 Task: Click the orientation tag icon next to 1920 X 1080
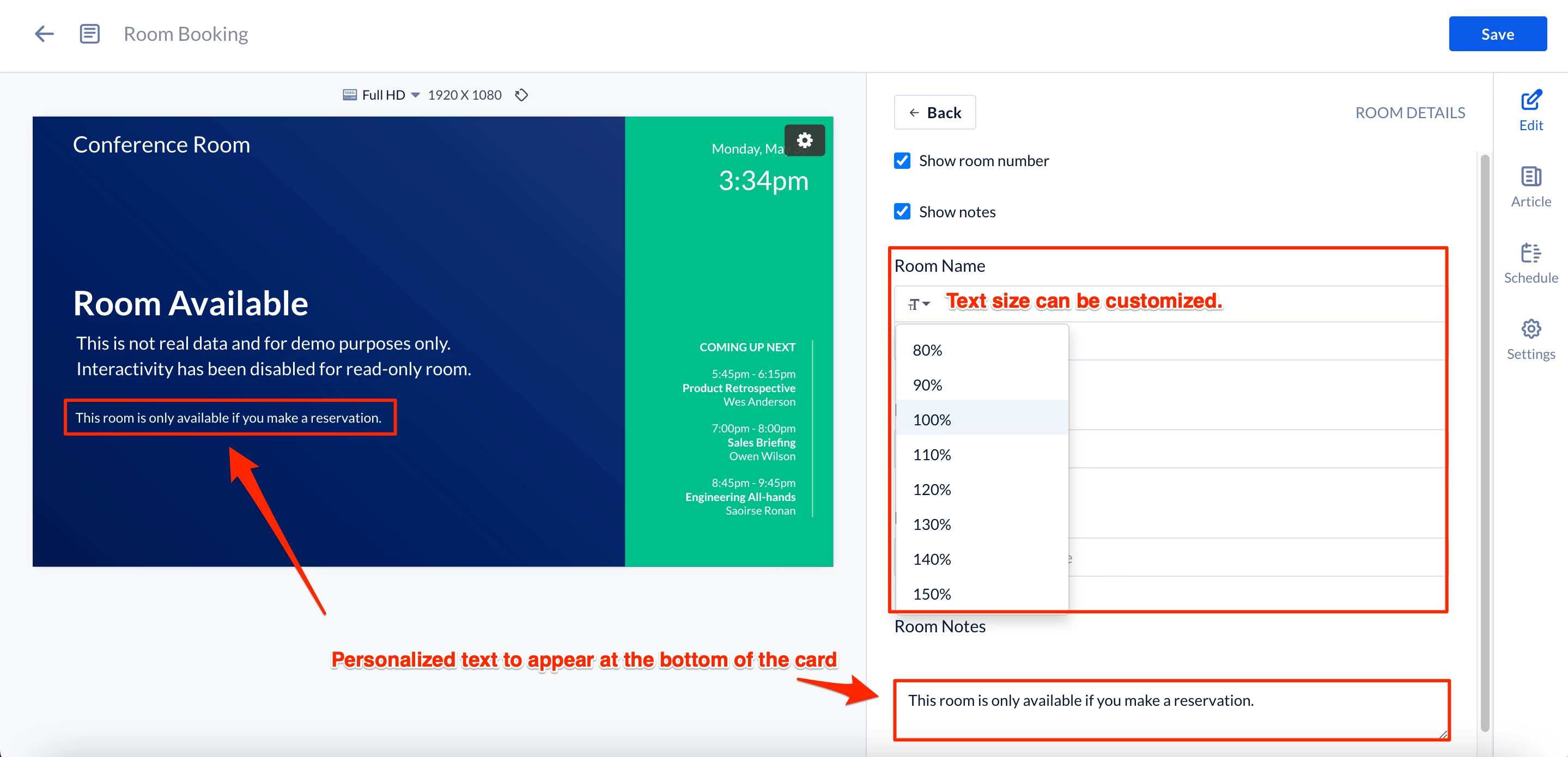point(521,95)
